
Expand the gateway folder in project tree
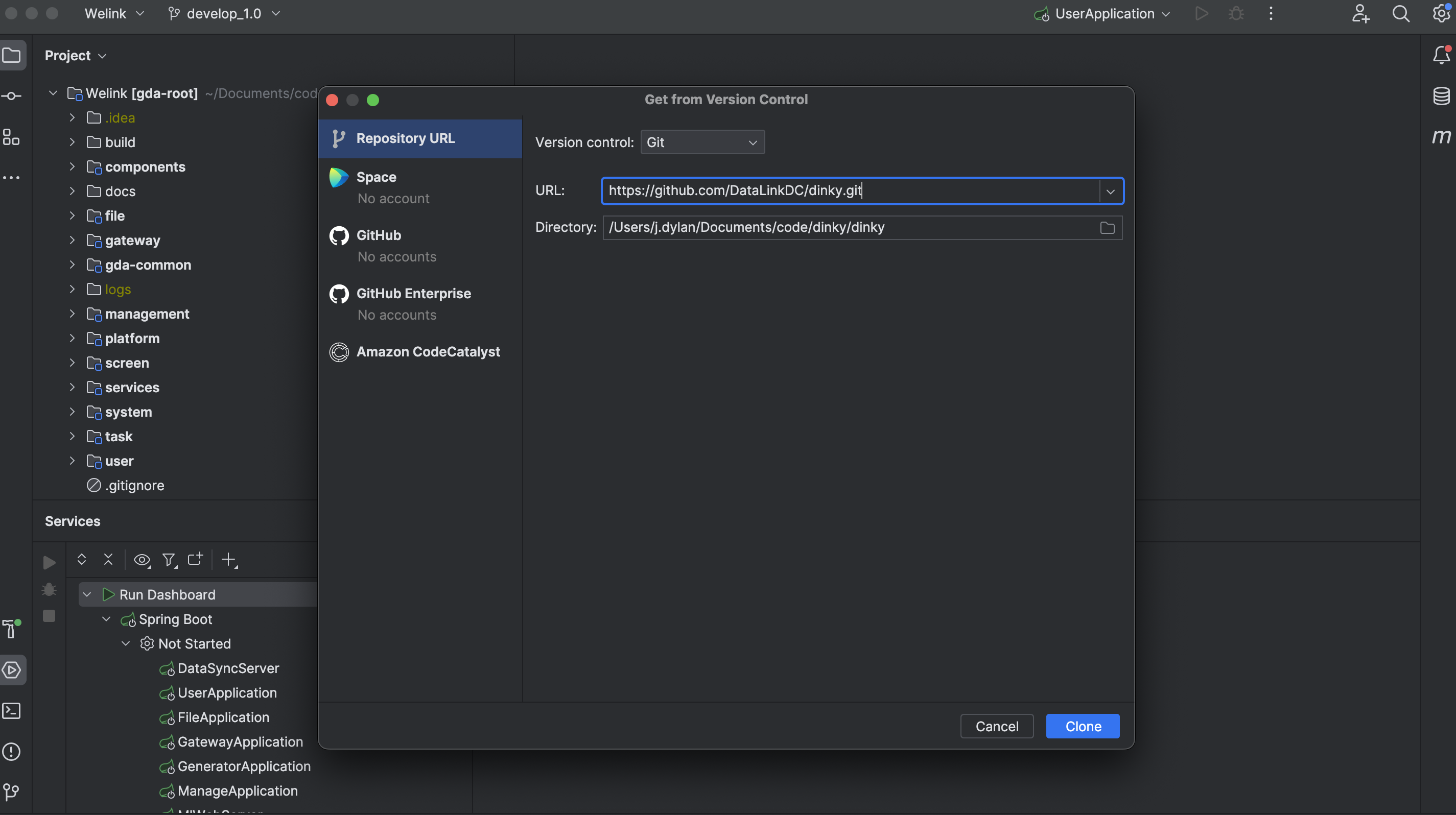[73, 241]
